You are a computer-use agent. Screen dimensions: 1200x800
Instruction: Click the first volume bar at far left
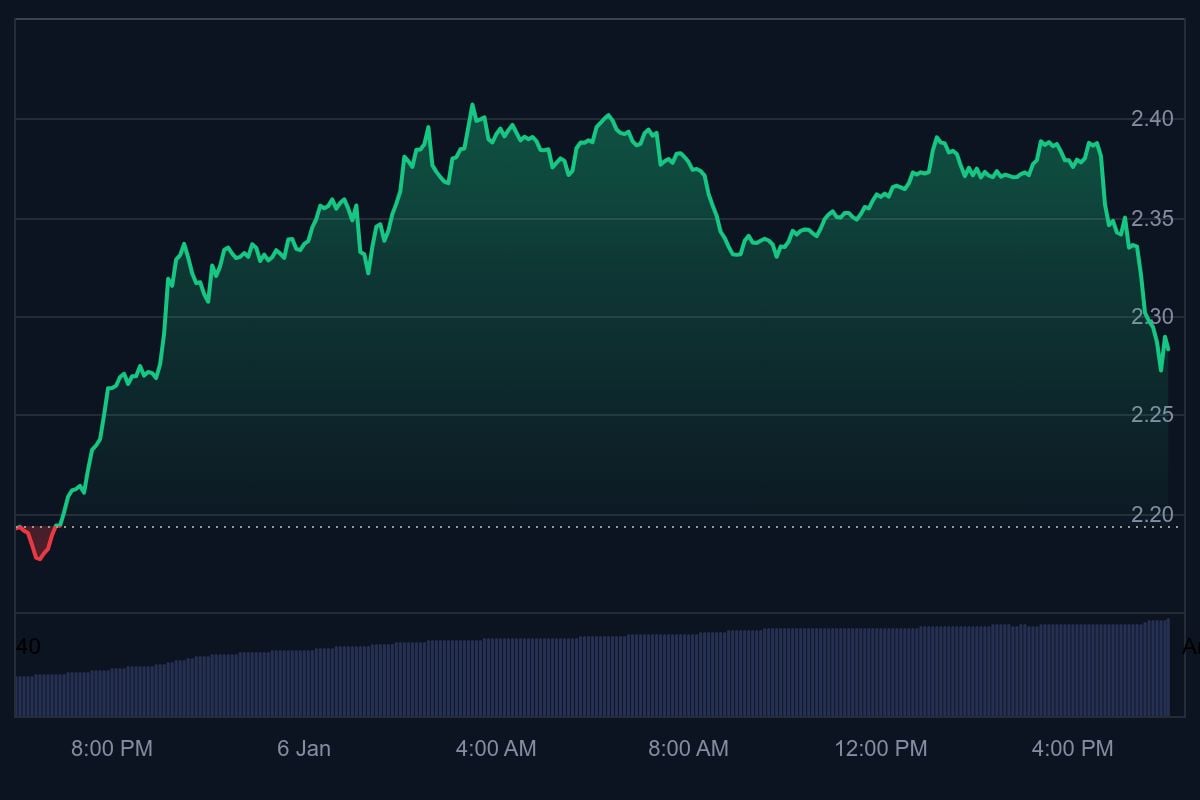[x=18, y=696]
